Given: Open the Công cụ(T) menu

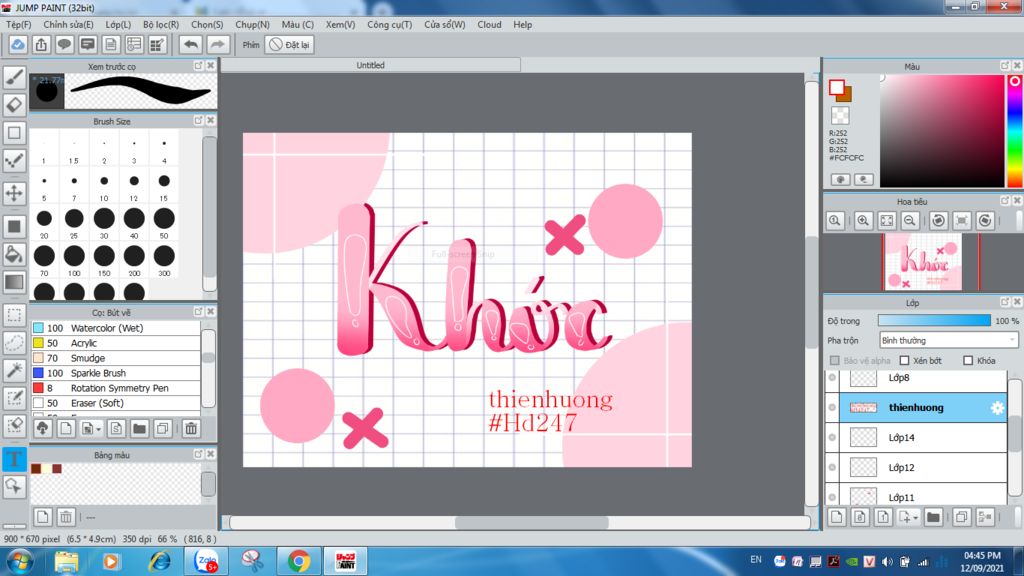Looking at the screenshot, I should point(389,24).
